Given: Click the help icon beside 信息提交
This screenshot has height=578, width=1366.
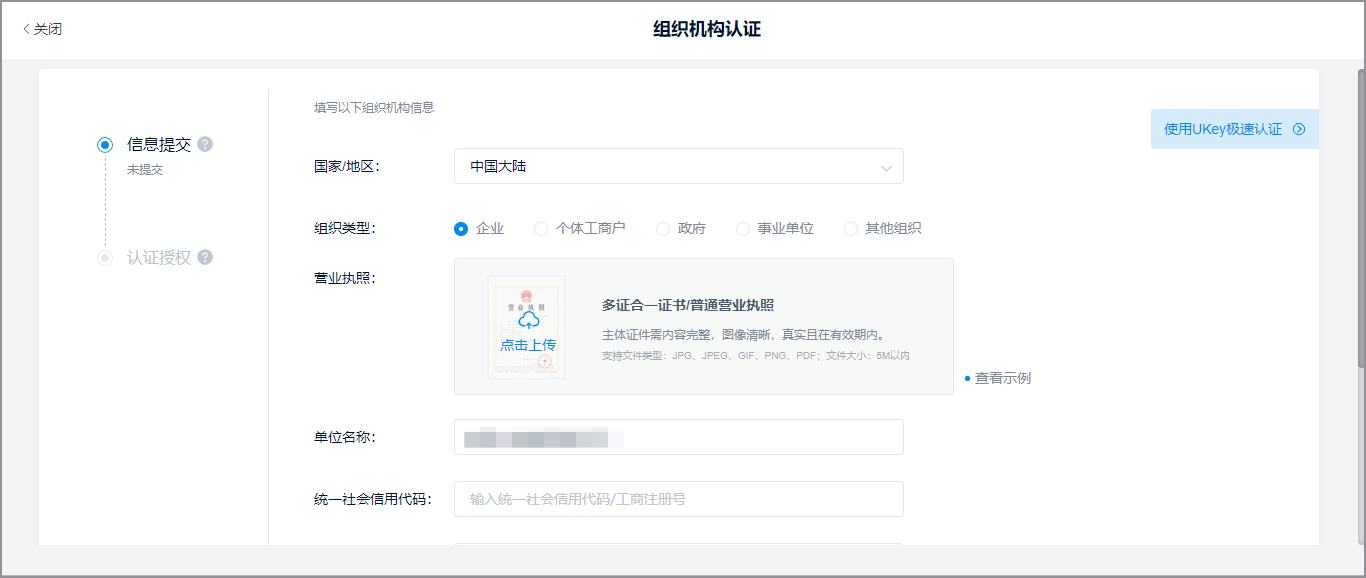Looking at the screenshot, I should [x=205, y=144].
